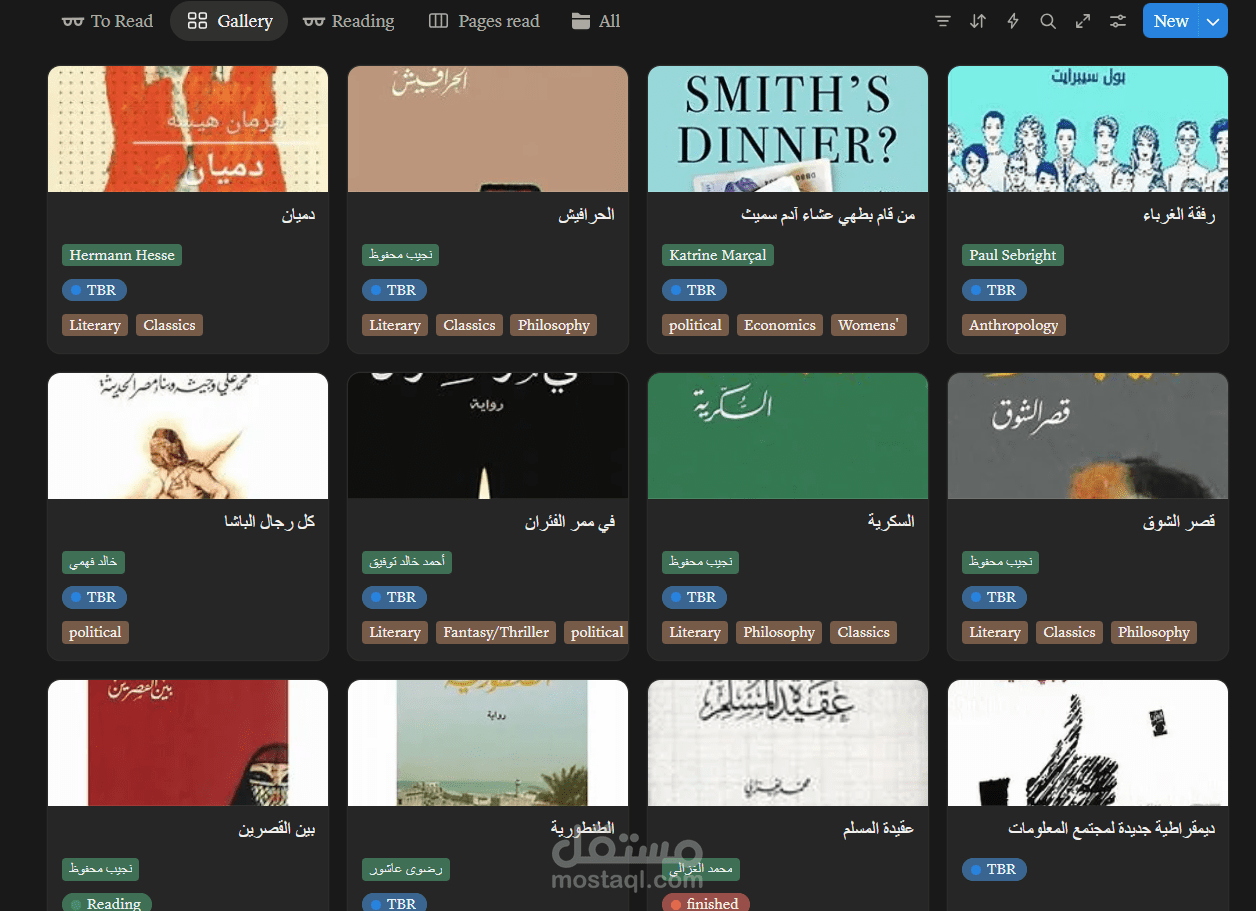
Task: Click the TBR status on دميان card
Action: click(94, 290)
